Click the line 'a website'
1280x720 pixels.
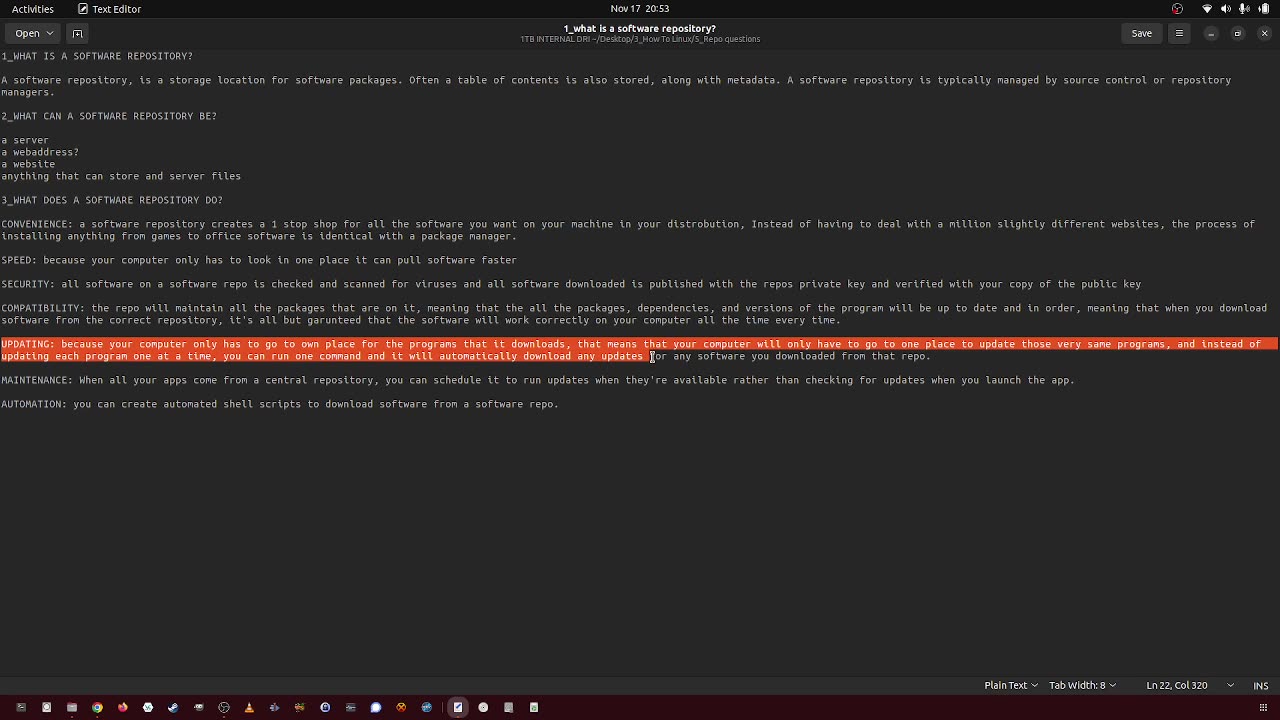(28, 164)
